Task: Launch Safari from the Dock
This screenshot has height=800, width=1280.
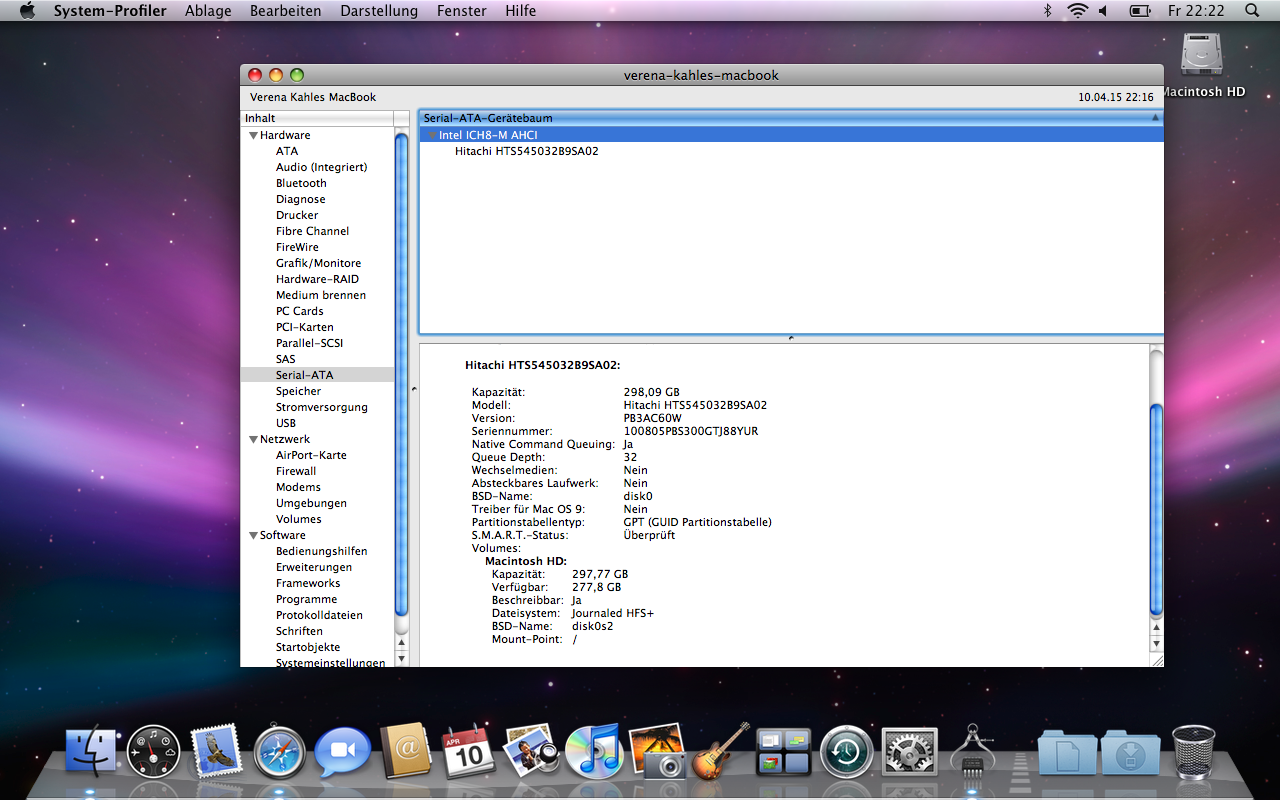Action: pos(279,752)
